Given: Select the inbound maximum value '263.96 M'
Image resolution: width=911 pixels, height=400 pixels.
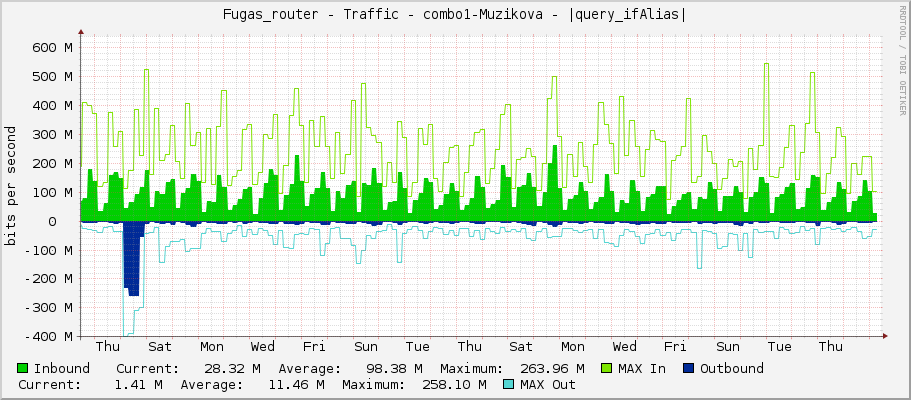Looking at the screenshot, I should pos(552,368).
